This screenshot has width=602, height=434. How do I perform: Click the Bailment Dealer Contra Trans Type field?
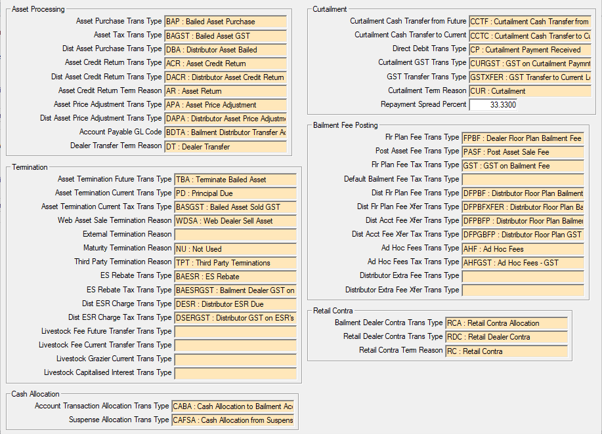coord(506,323)
